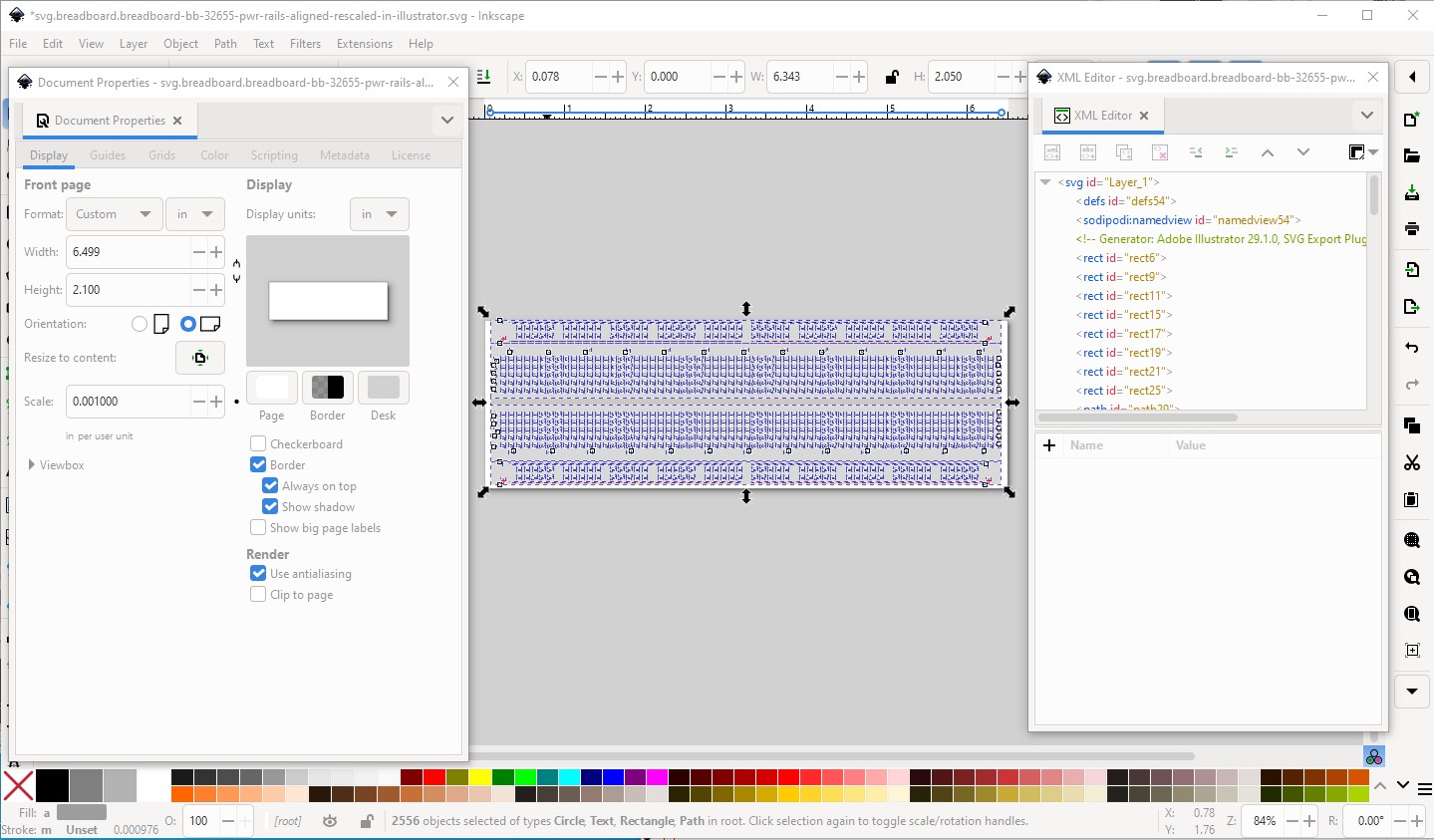Open the Extensions menu
The image size is (1434, 840).
pyautogui.click(x=365, y=44)
